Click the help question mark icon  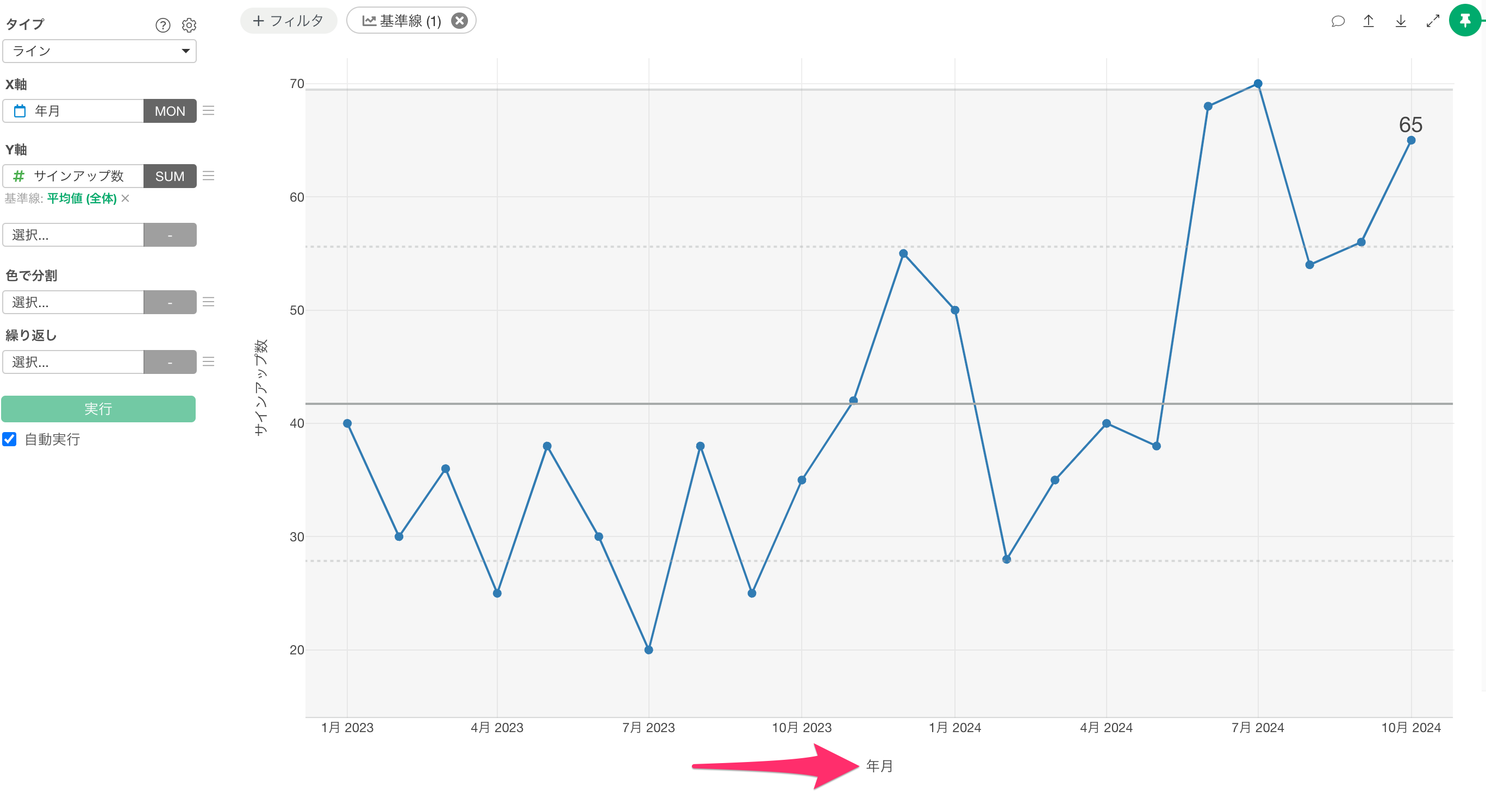(163, 25)
